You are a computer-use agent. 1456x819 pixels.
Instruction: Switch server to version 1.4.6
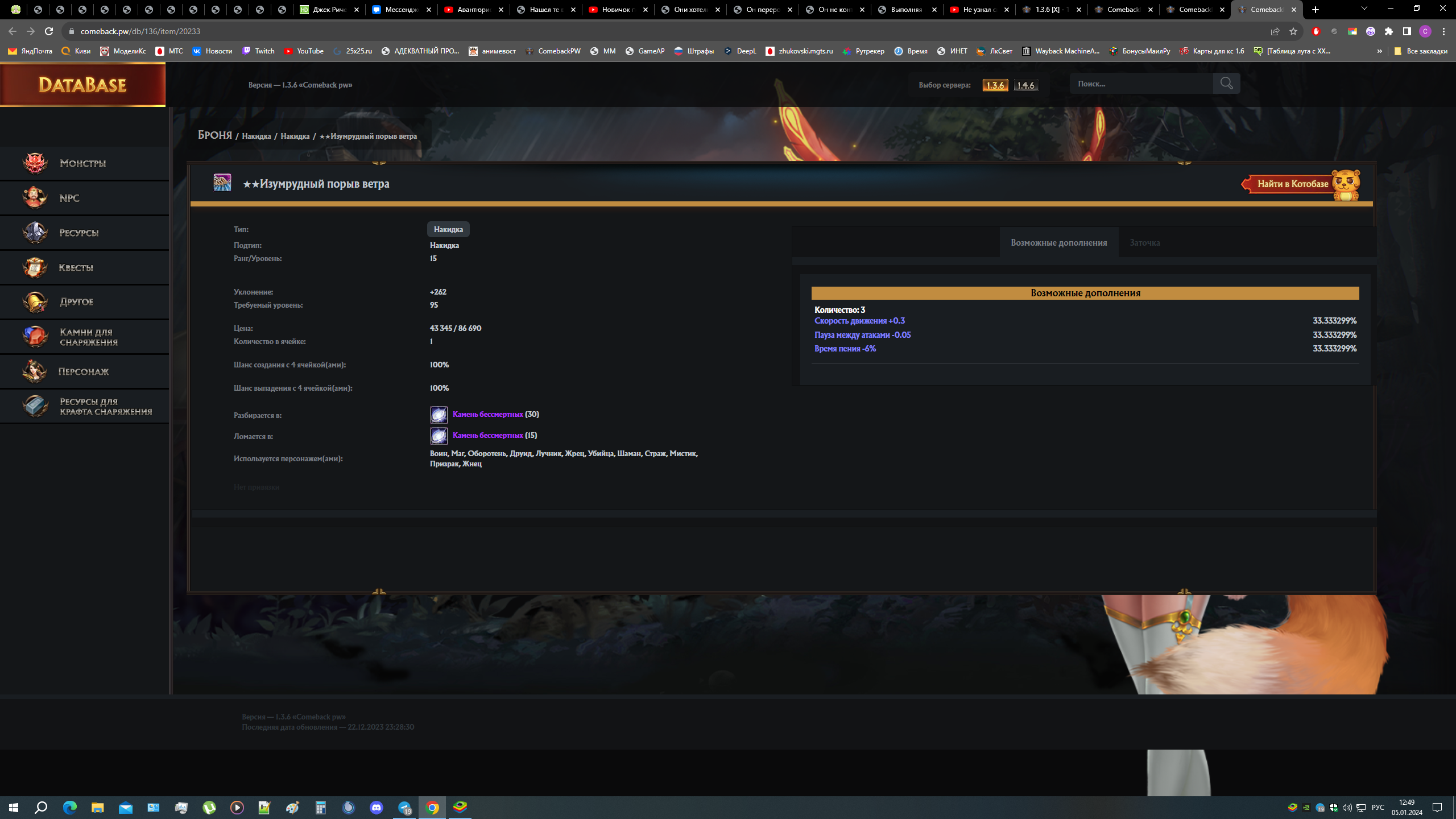(x=1025, y=85)
